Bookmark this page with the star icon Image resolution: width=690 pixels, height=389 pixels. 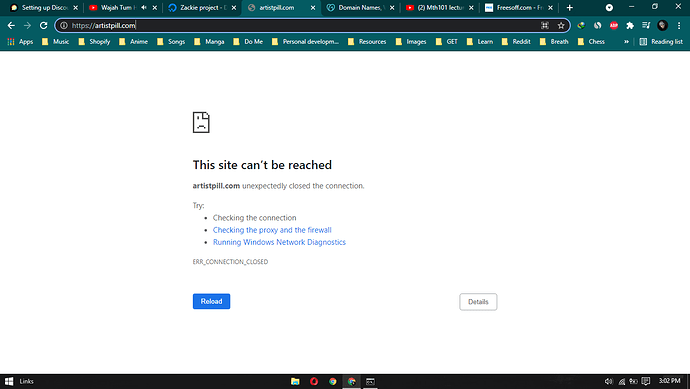pyautogui.click(x=561, y=26)
